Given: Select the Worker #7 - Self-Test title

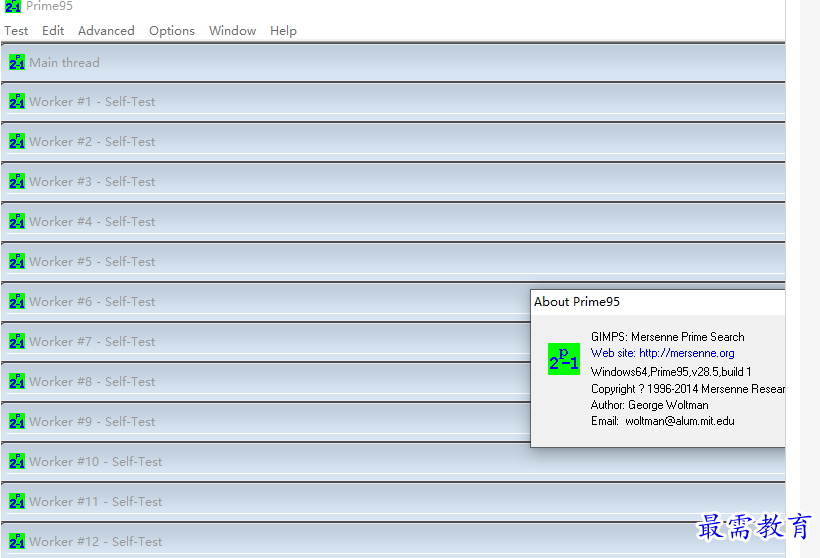Looking at the screenshot, I should (x=92, y=341).
